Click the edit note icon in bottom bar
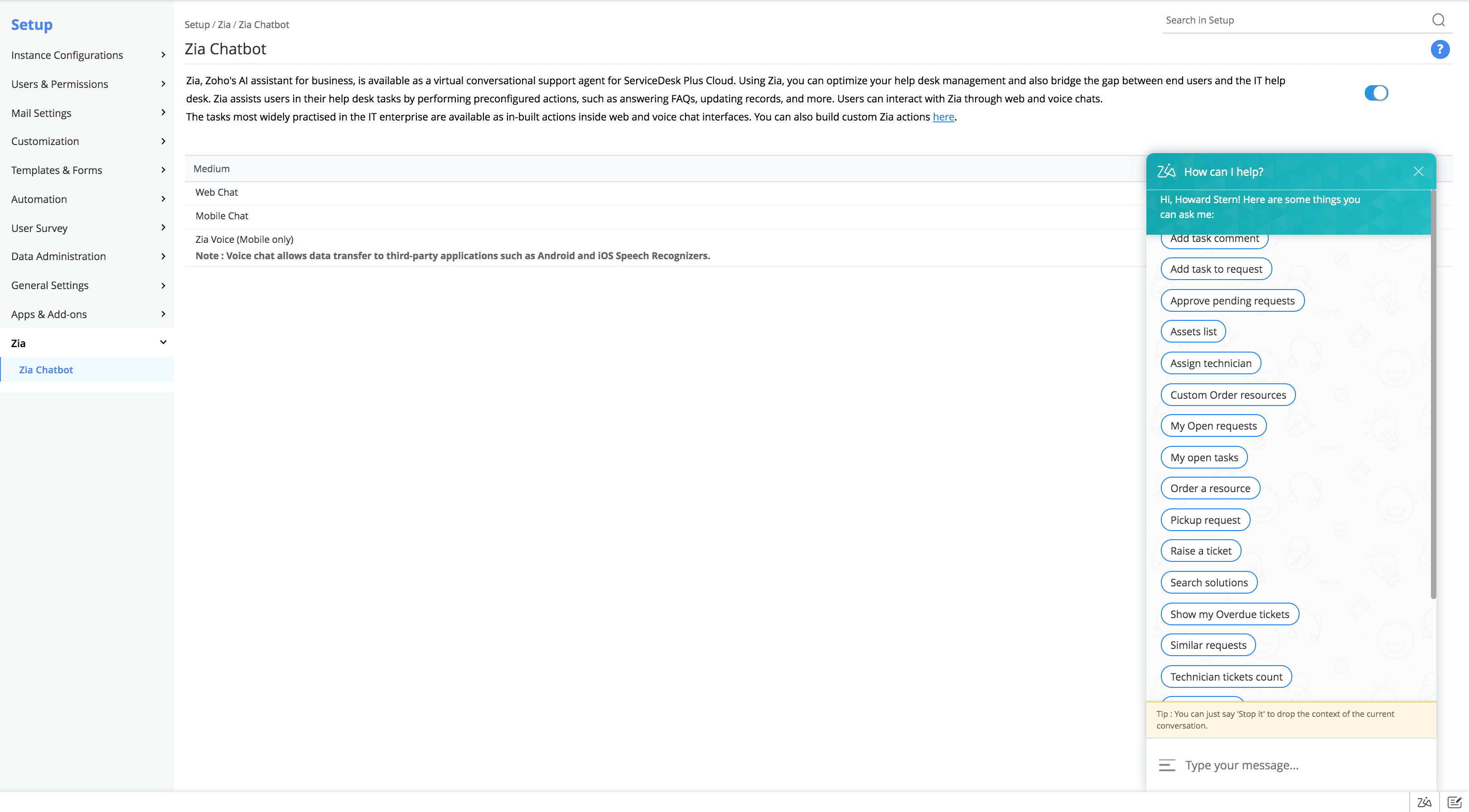This screenshot has width=1469, height=812. [x=1454, y=802]
